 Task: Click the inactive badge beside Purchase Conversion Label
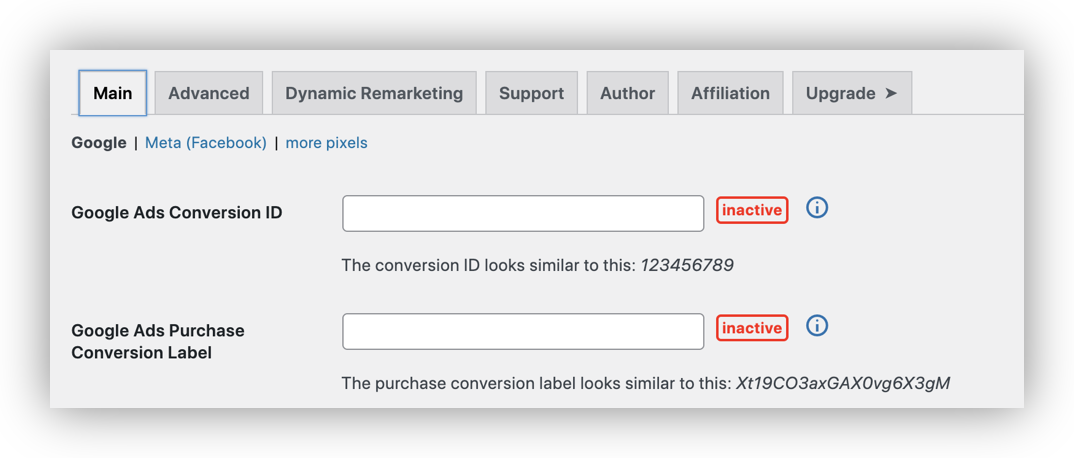(x=752, y=328)
